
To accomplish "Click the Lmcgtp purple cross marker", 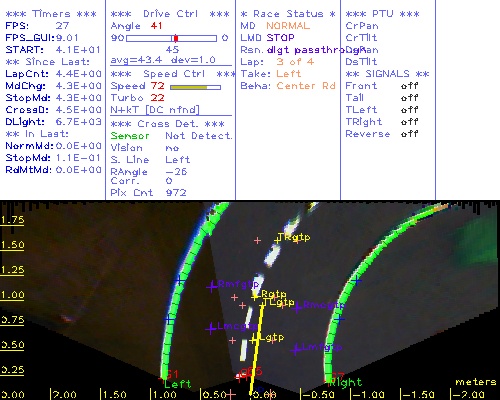I will tap(211, 329).
